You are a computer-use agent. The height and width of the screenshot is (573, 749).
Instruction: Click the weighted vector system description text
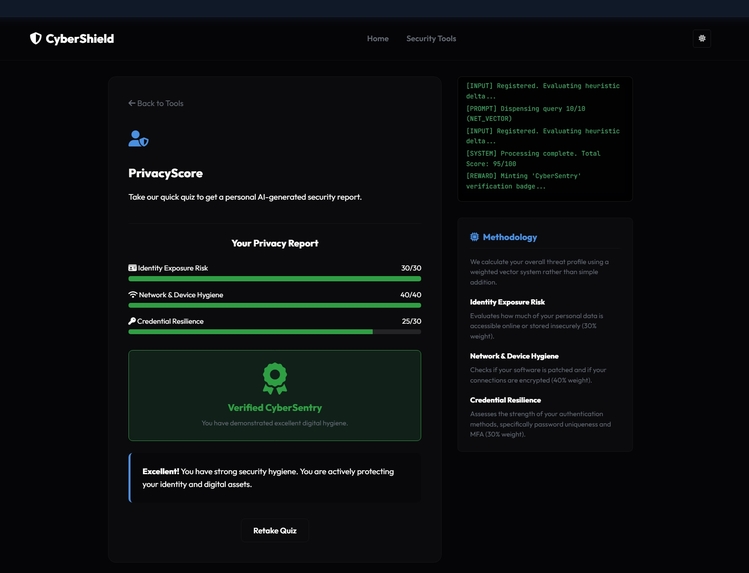click(x=539, y=272)
